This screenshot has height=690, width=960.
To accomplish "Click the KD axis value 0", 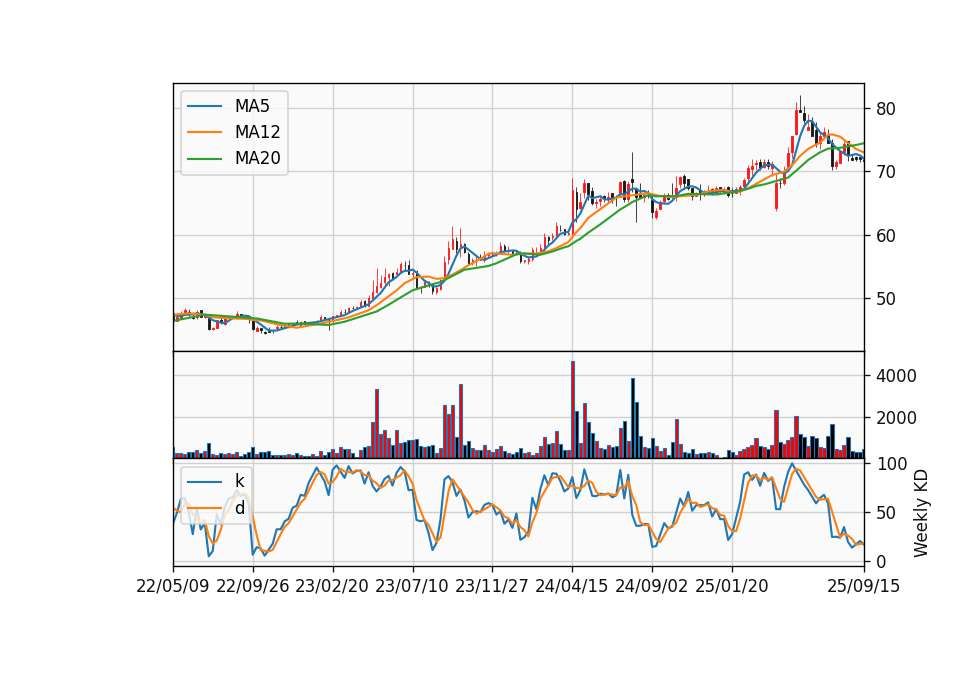I will click(881, 561).
